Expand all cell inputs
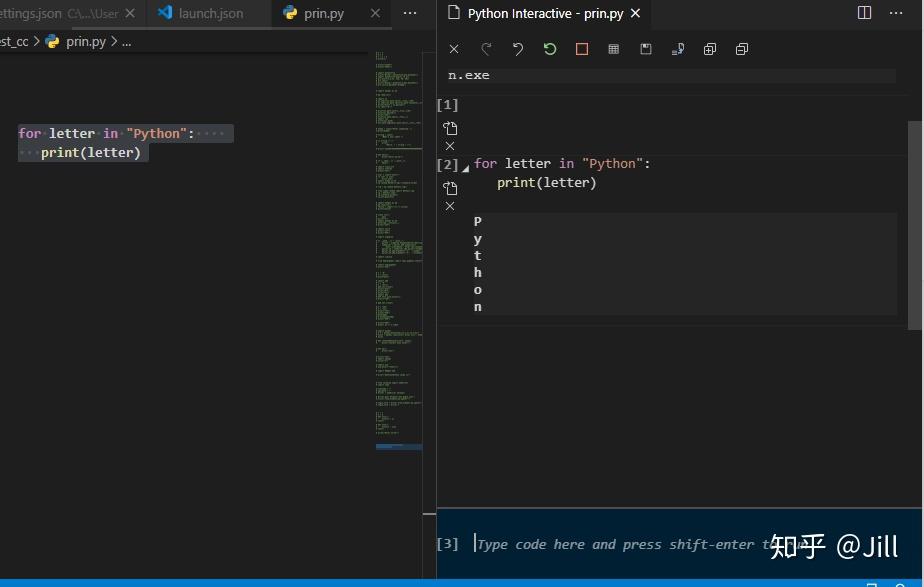 (710, 48)
